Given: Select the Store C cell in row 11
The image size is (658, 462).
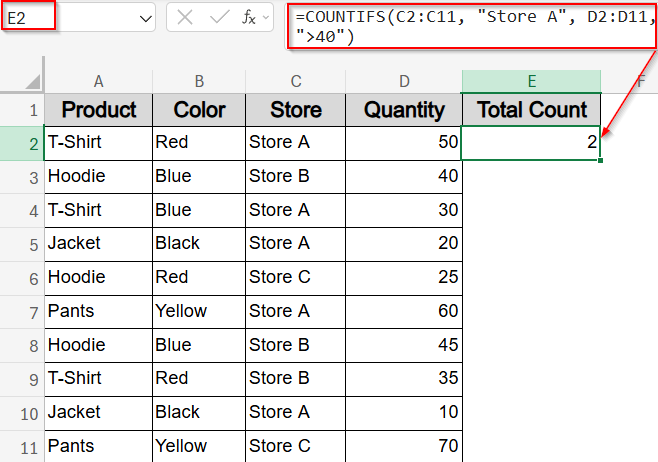Looking at the screenshot, I should pos(295,446).
